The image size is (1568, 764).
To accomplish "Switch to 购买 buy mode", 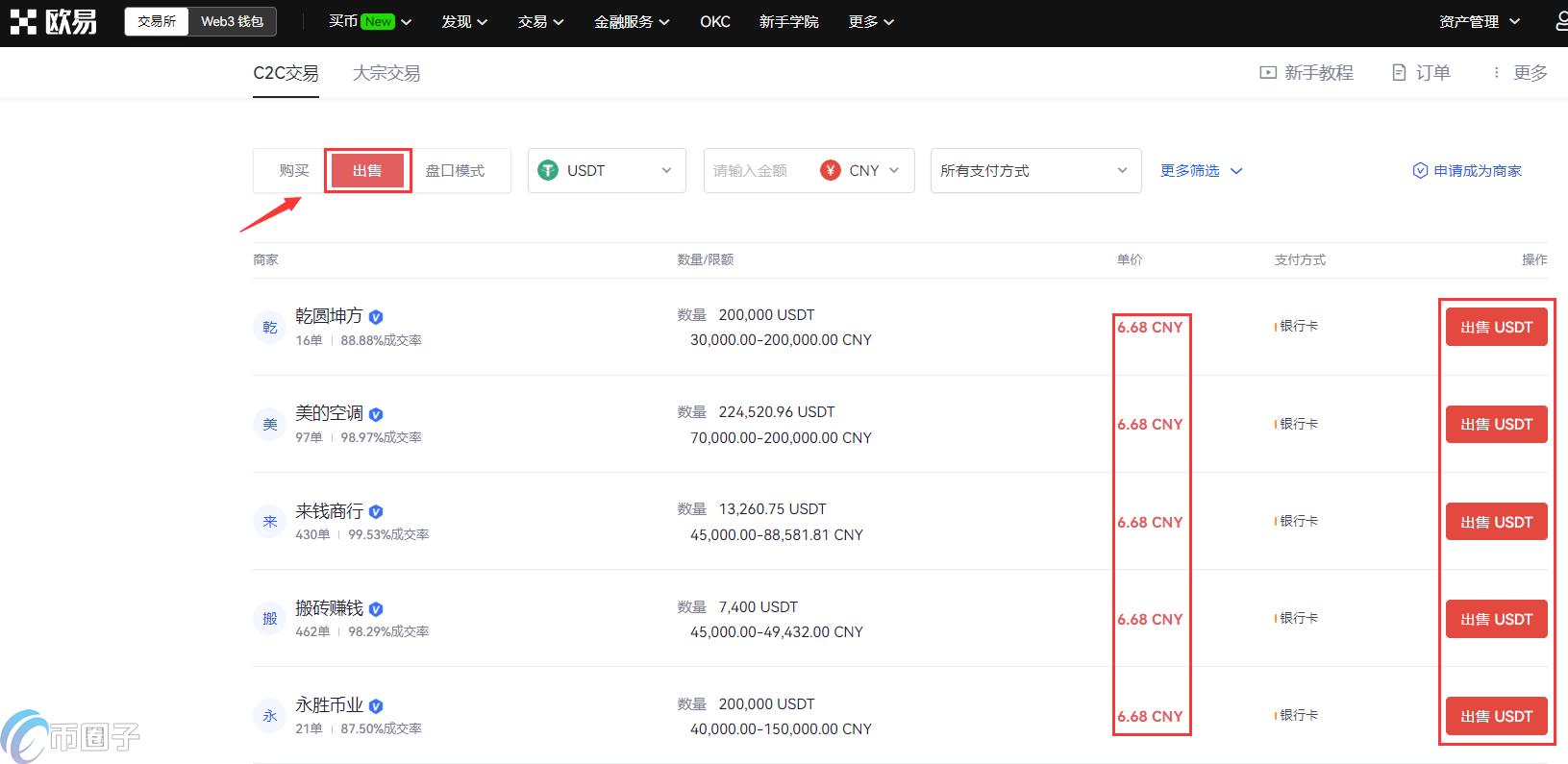I will 293,171.
